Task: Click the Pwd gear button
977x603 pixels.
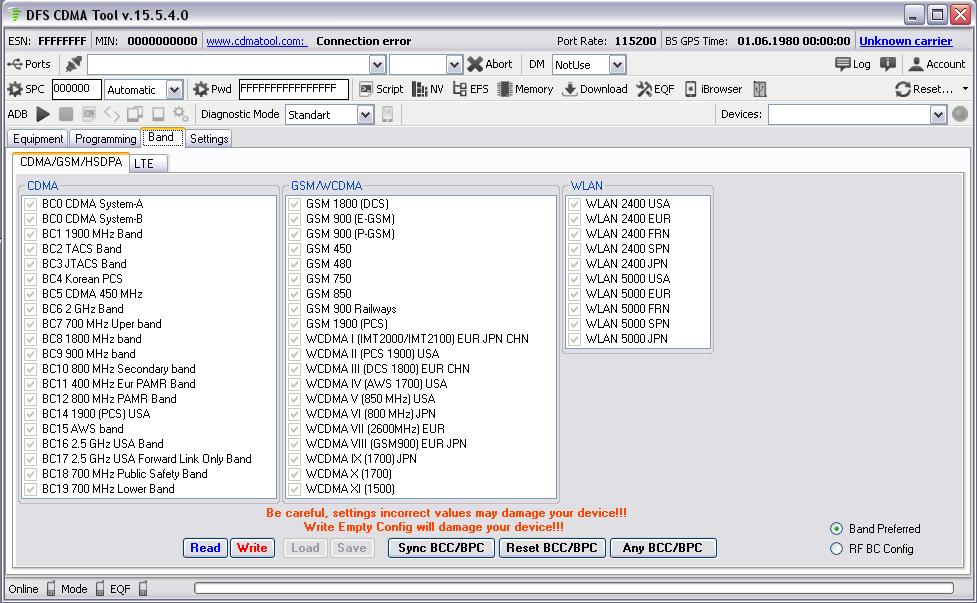Action: (212, 89)
